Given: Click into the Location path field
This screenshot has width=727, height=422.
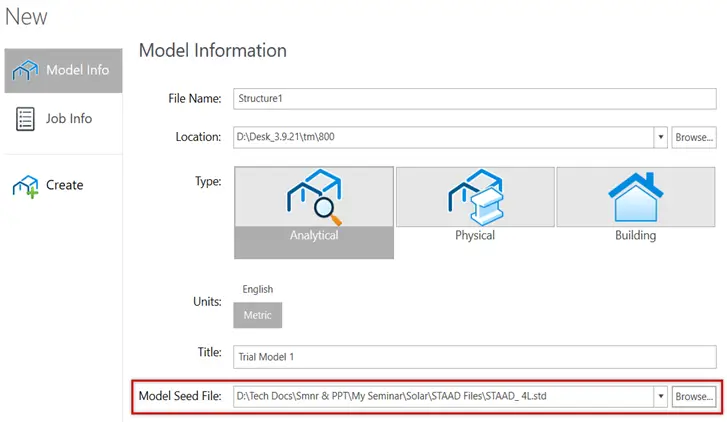Looking at the screenshot, I should pyautogui.click(x=444, y=137).
